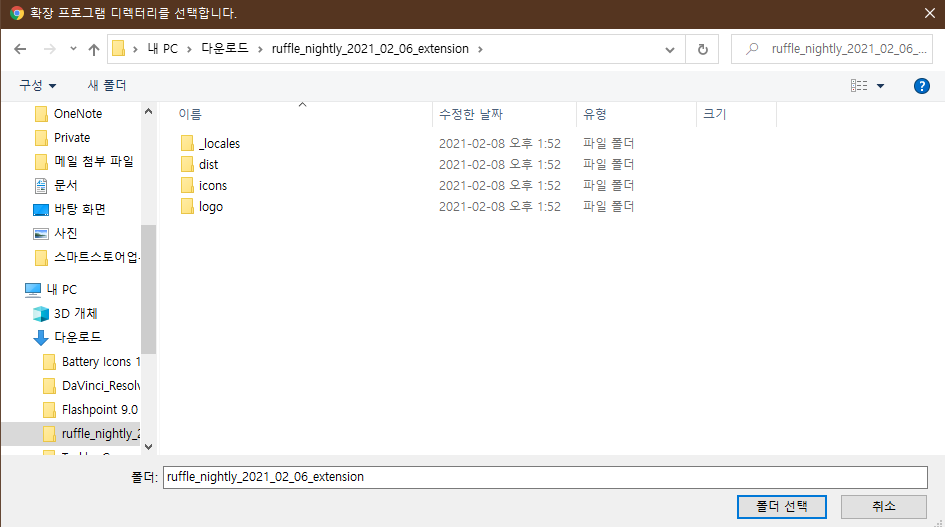Expand chevron after ruffle_nightly folder in path
Image resolution: width=945 pixels, height=527 pixels.
480,49
